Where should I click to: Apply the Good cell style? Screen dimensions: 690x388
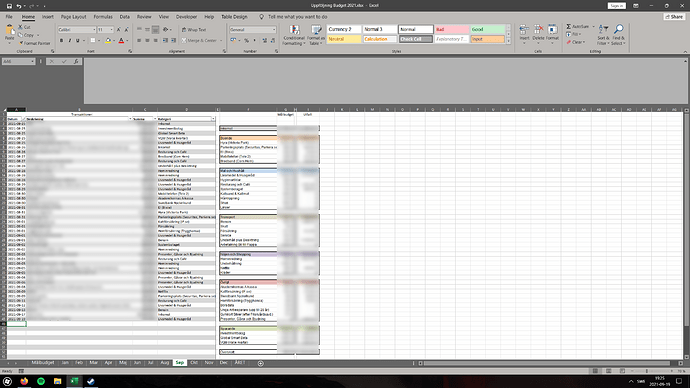pos(487,29)
